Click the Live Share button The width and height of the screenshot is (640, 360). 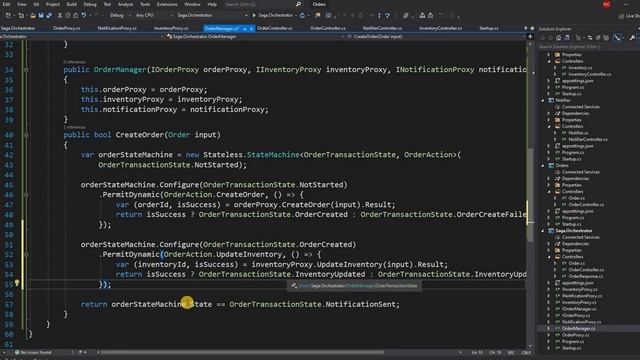point(629,16)
